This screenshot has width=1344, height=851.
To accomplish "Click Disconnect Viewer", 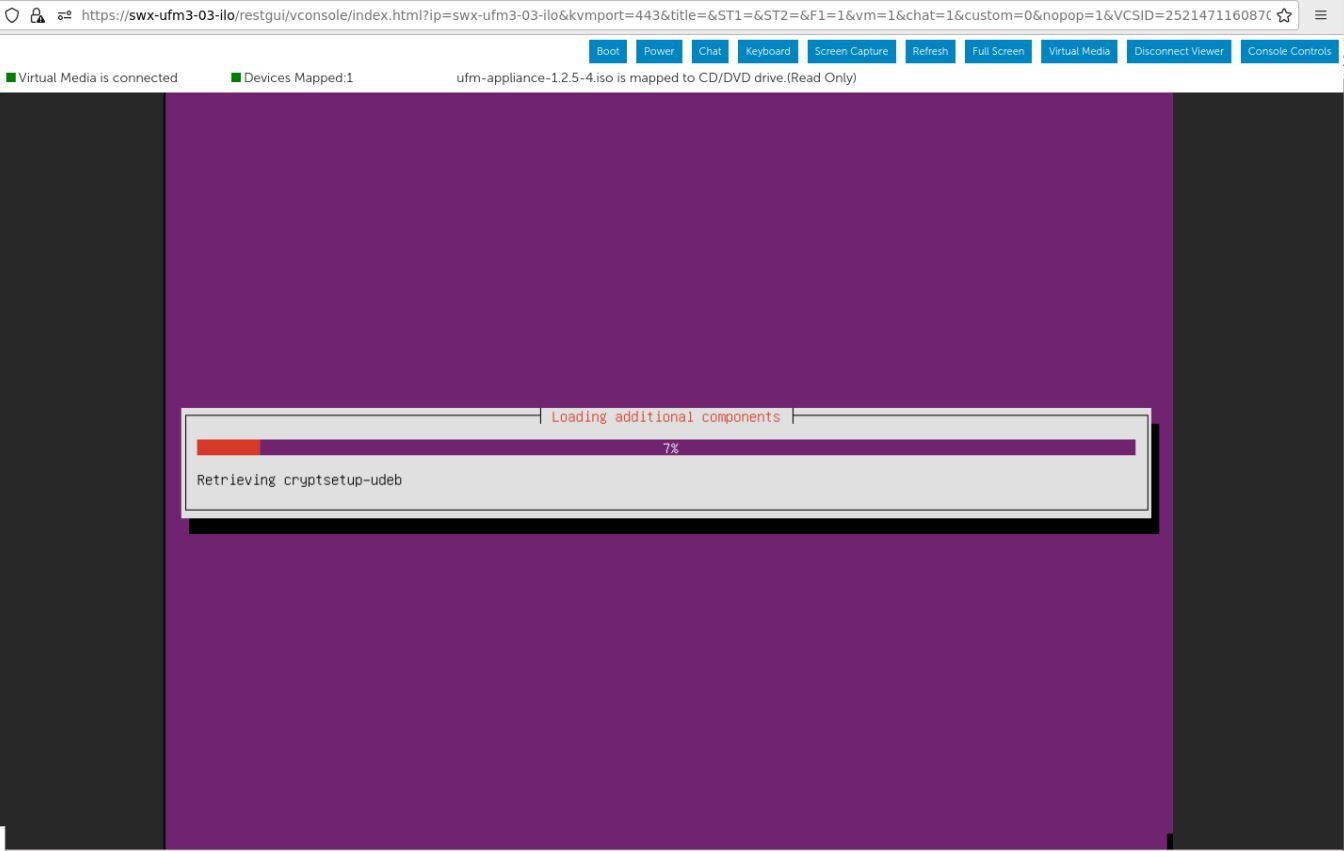I will [x=1178, y=51].
